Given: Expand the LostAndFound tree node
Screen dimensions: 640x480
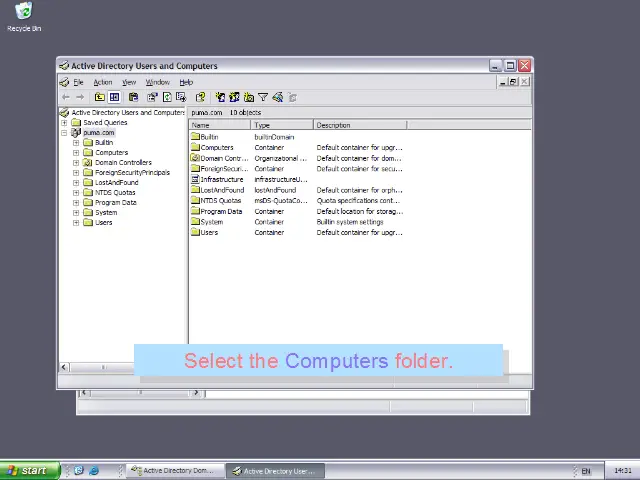Looking at the screenshot, I should pos(76,182).
